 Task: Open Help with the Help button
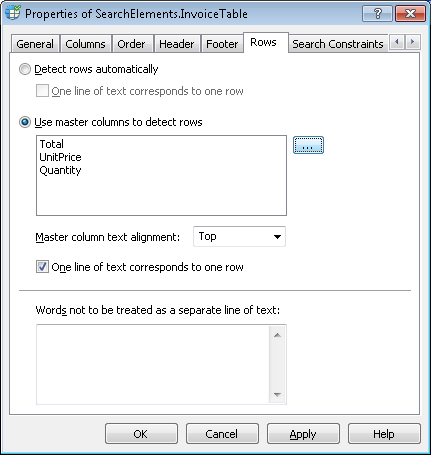click(x=384, y=434)
